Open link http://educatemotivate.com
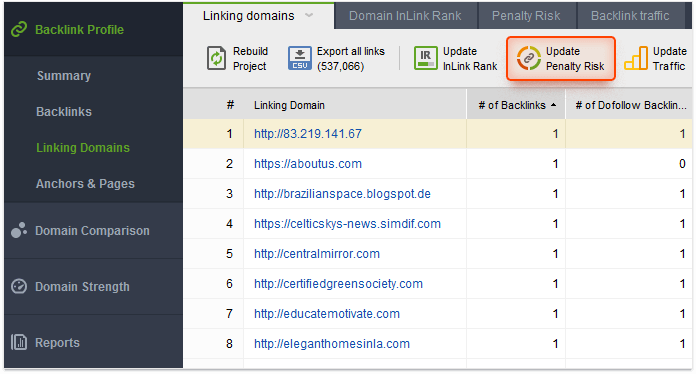696x374 pixels. tap(327, 314)
